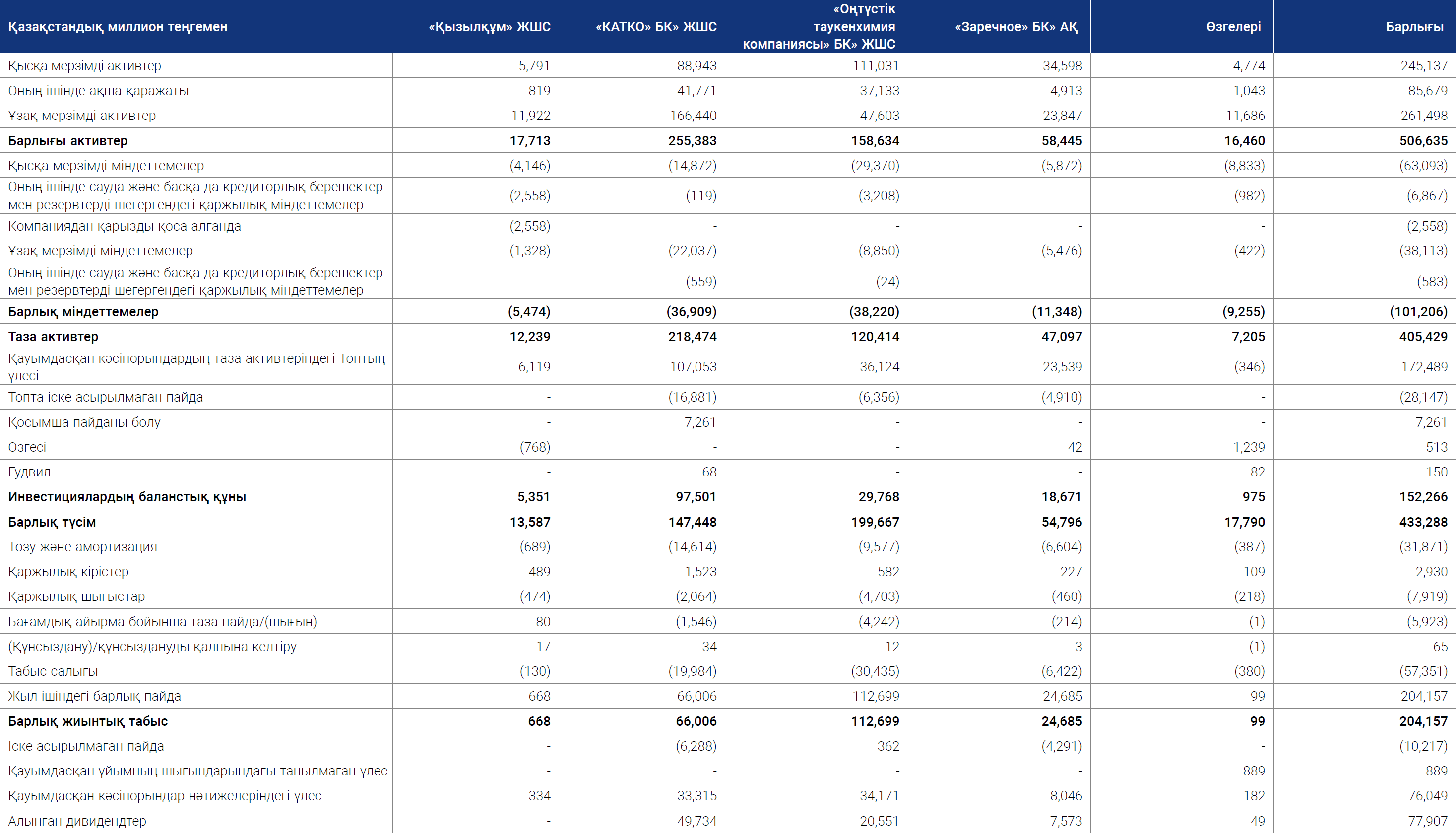Click the value 41,771 in cash row

click(x=696, y=90)
